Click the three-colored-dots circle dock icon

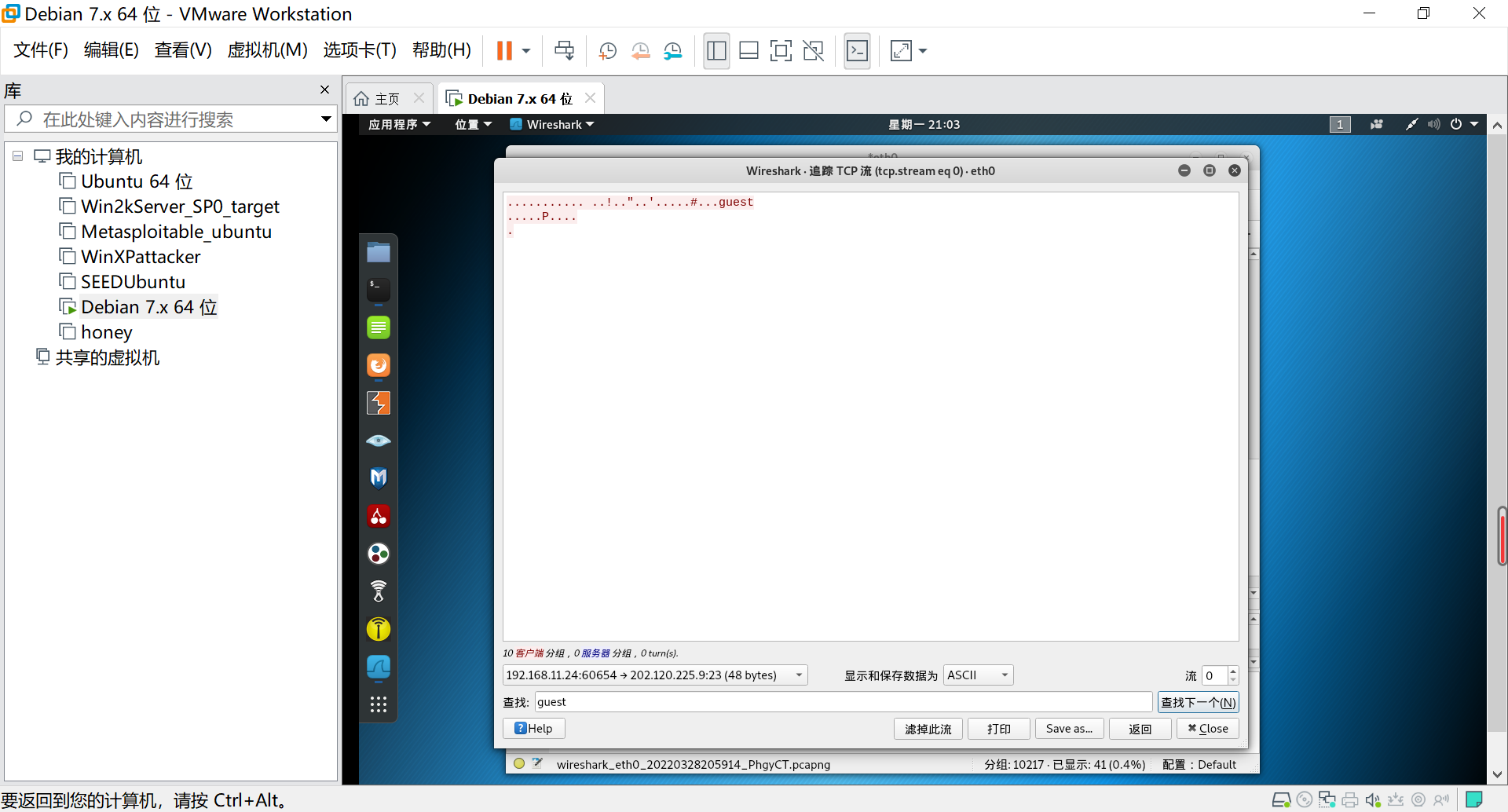click(x=379, y=554)
